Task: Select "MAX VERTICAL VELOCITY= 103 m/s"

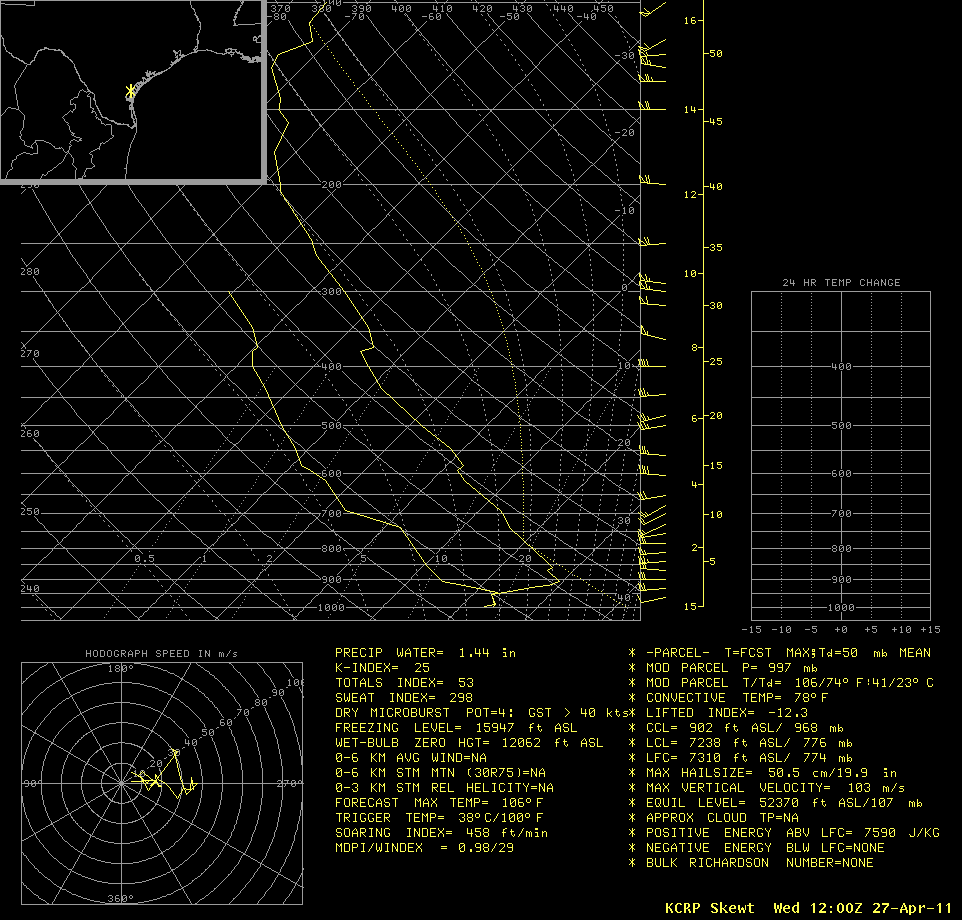Action: pyautogui.click(x=775, y=788)
